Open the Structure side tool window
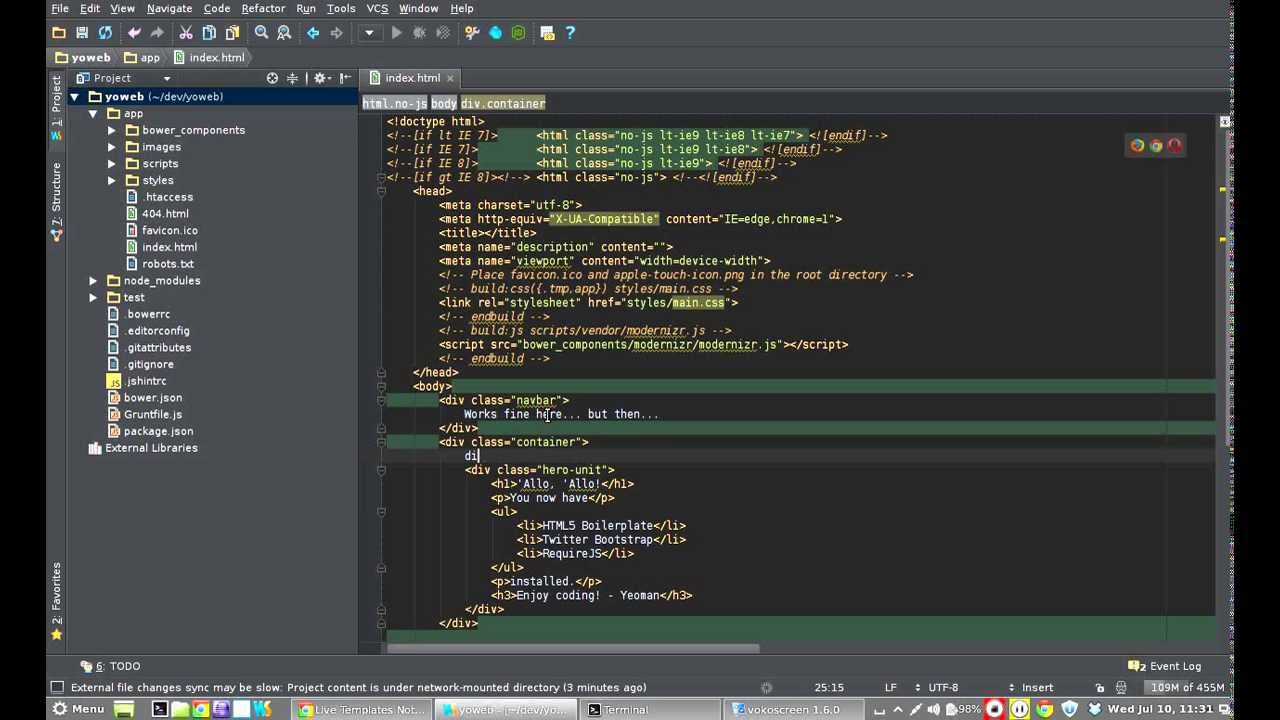The height and width of the screenshot is (720, 1280). click(x=56, y=202)
